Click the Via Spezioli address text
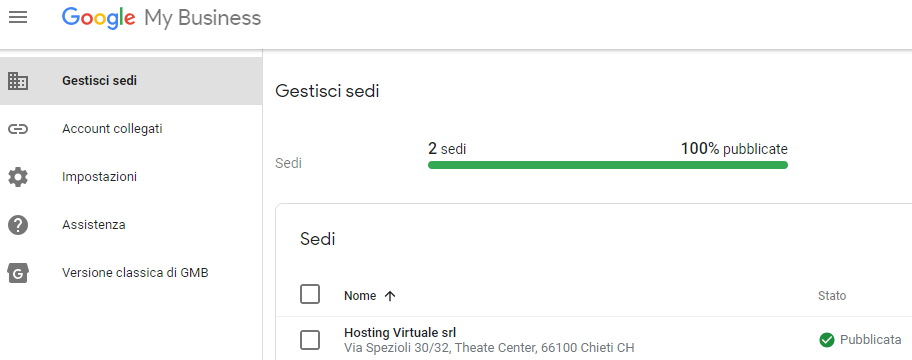Screen dimensions: 912x360 coord(489,348)
